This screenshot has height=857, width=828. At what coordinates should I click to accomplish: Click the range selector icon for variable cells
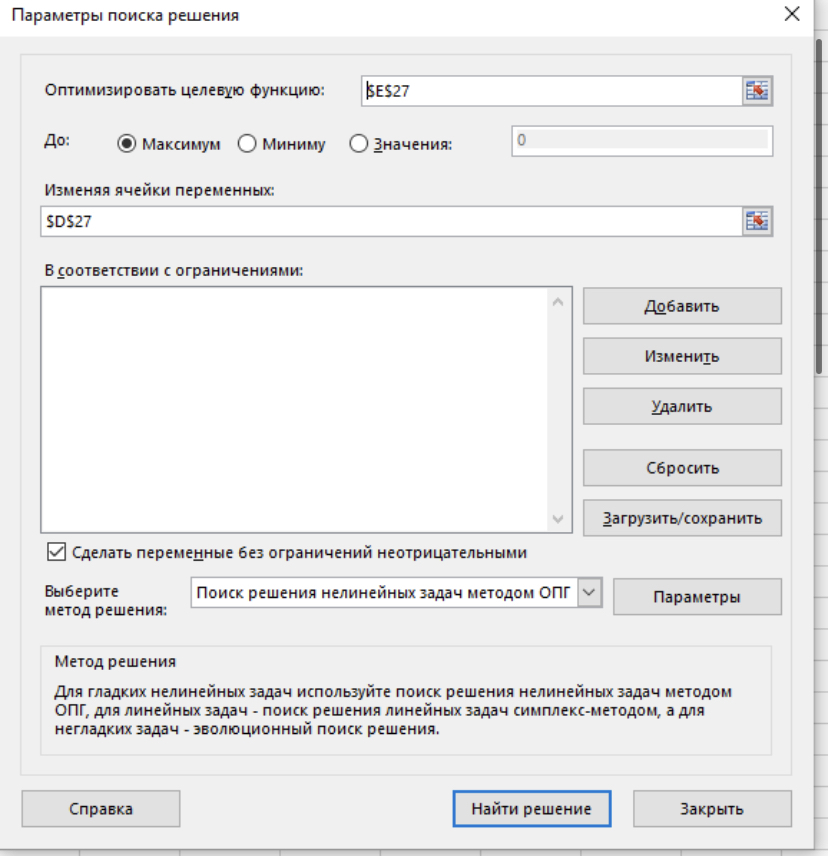(x=758, y=221)
